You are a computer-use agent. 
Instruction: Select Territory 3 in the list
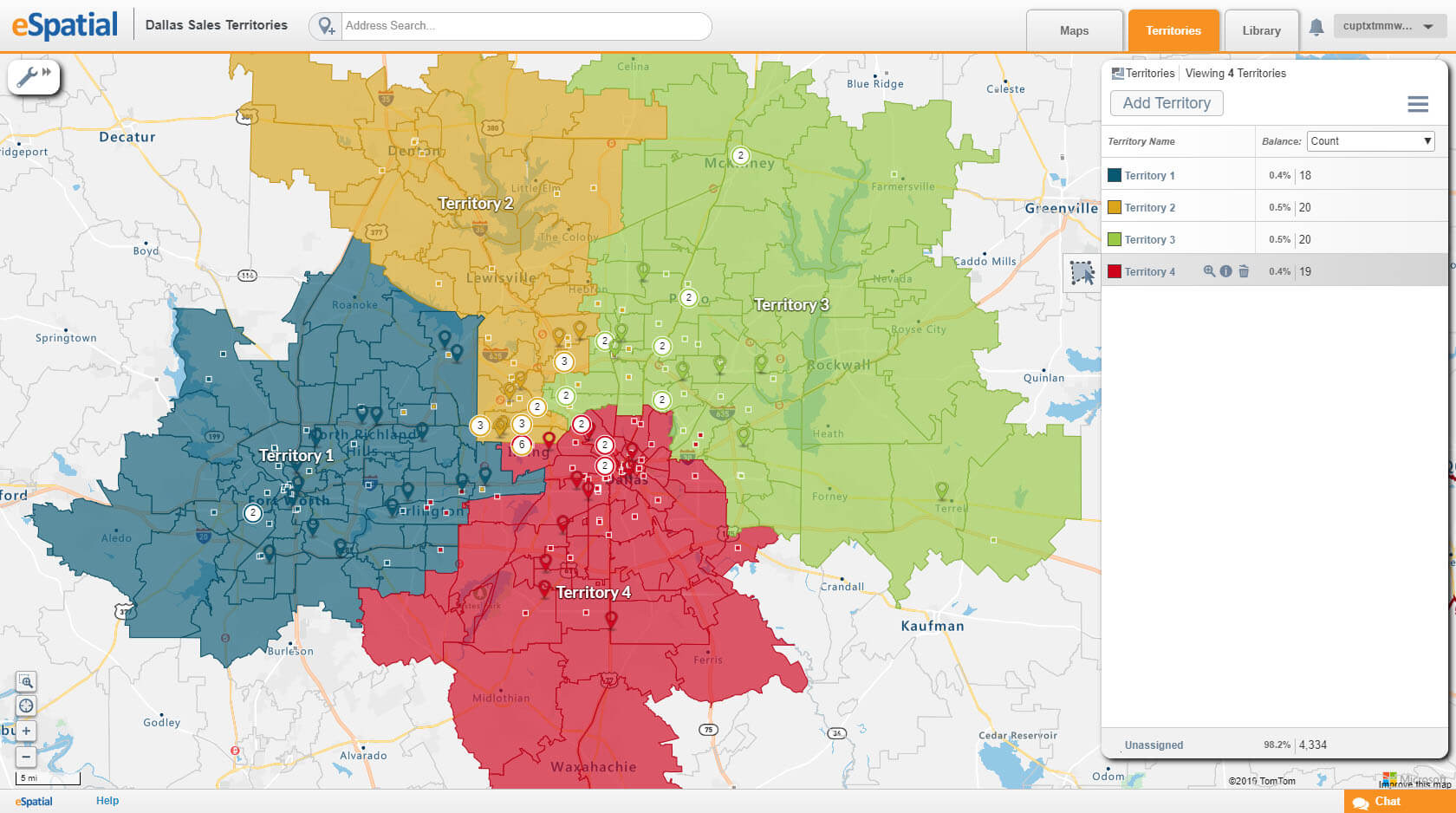[x=1149, y=240]
